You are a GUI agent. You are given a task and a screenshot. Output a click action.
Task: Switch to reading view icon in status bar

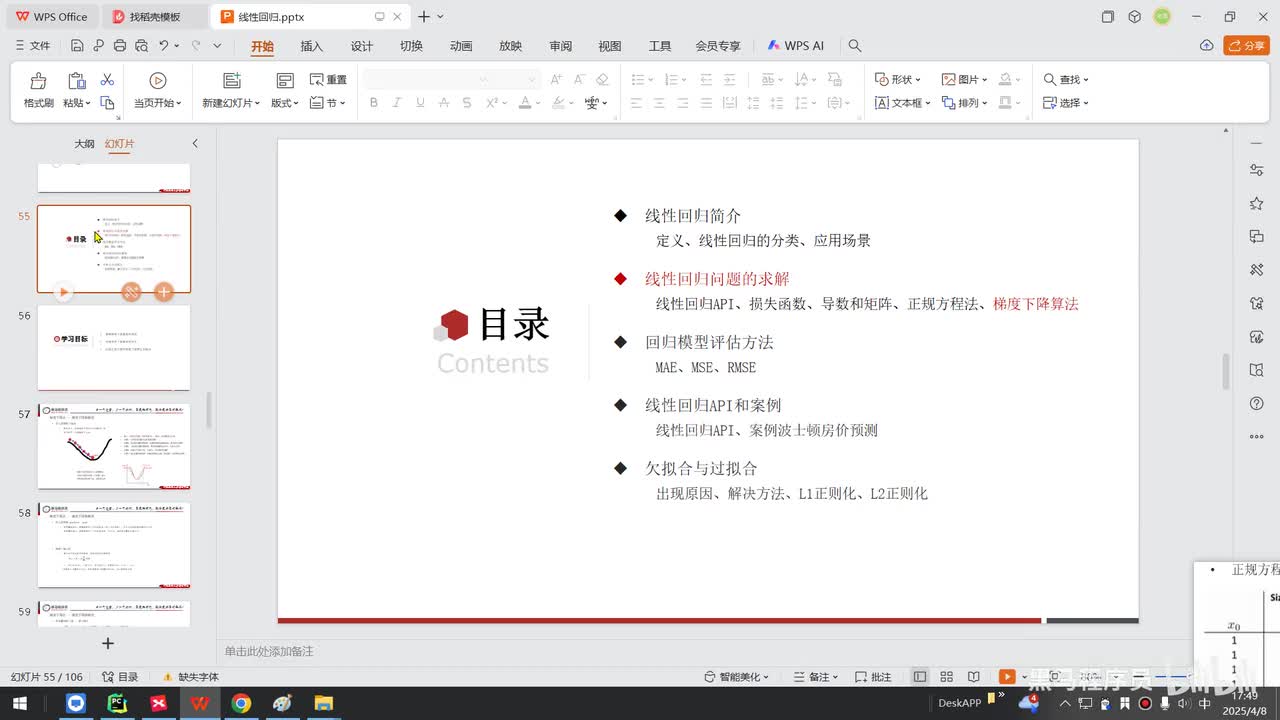point(974,677)
